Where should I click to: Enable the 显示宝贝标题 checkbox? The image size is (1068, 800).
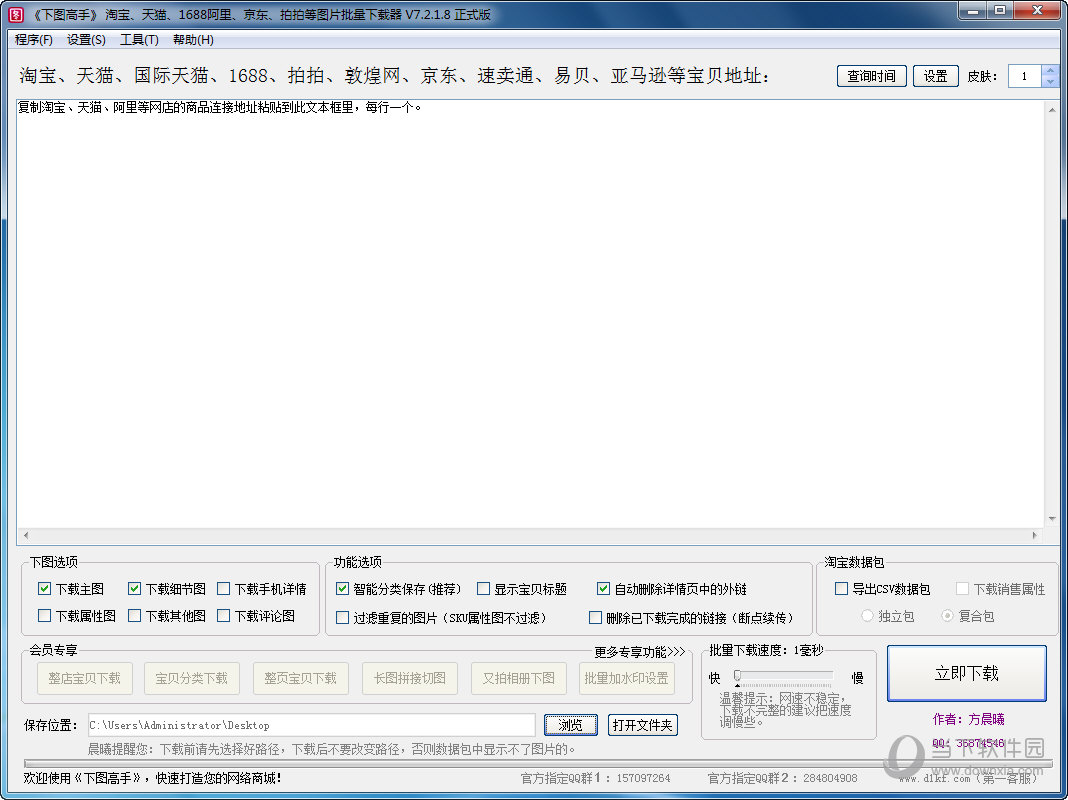(484, 588)
